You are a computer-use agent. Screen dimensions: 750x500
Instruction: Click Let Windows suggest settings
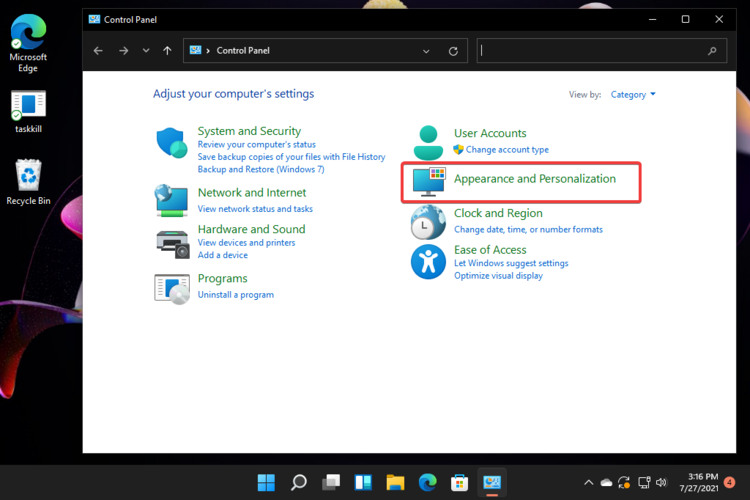(511, 263)
